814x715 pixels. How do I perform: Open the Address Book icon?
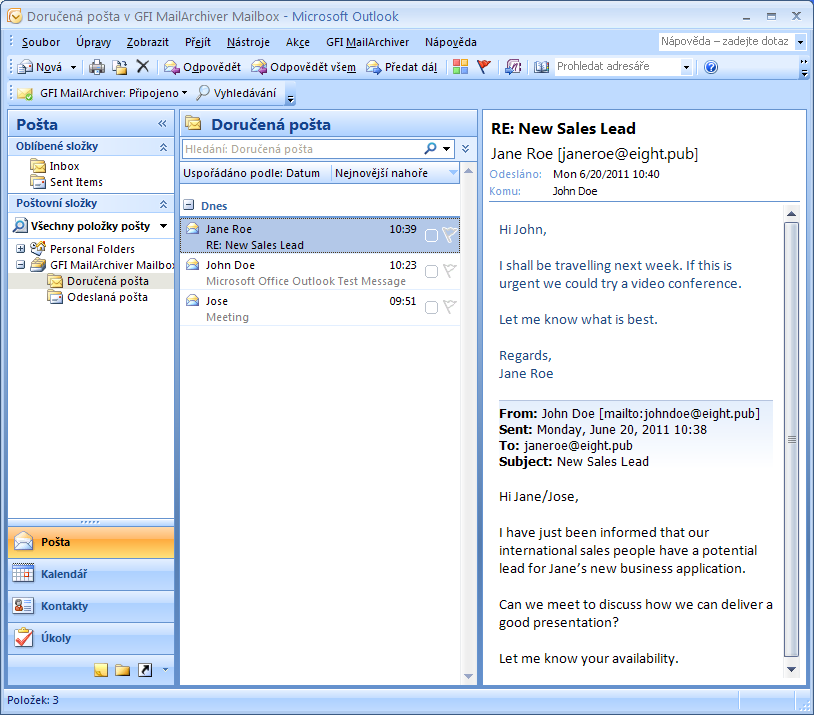point(541,67)
